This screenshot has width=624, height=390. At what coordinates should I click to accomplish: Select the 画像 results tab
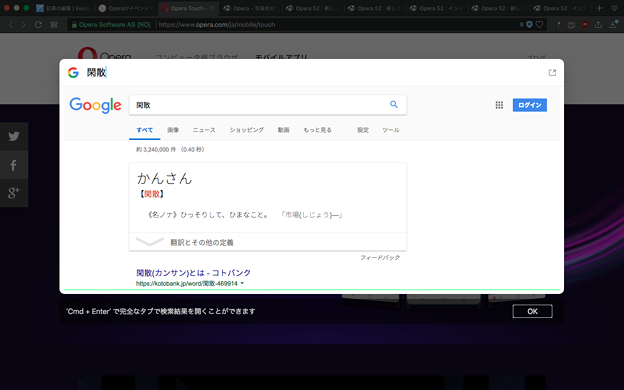[x=173, y=130]
